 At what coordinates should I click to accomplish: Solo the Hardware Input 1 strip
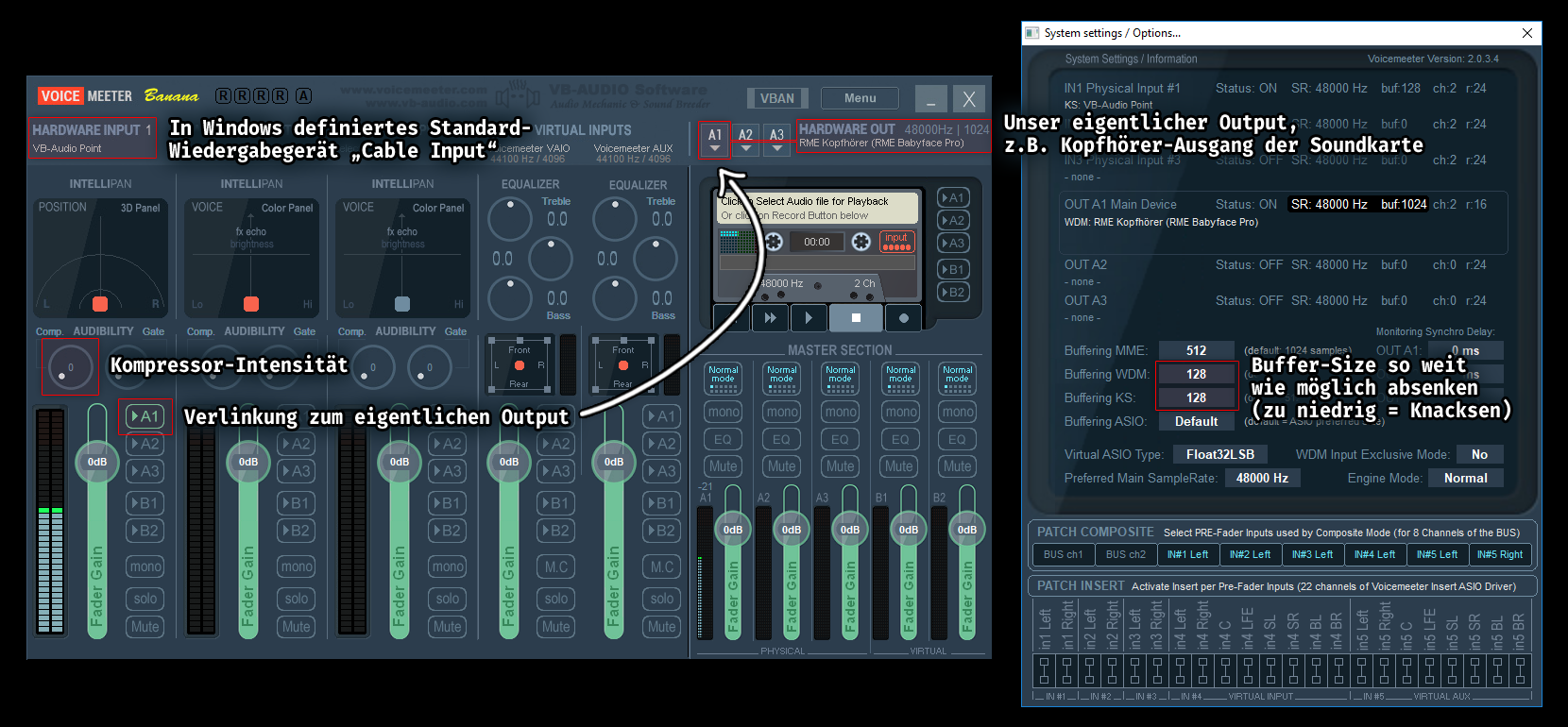(x=145, y=599)
